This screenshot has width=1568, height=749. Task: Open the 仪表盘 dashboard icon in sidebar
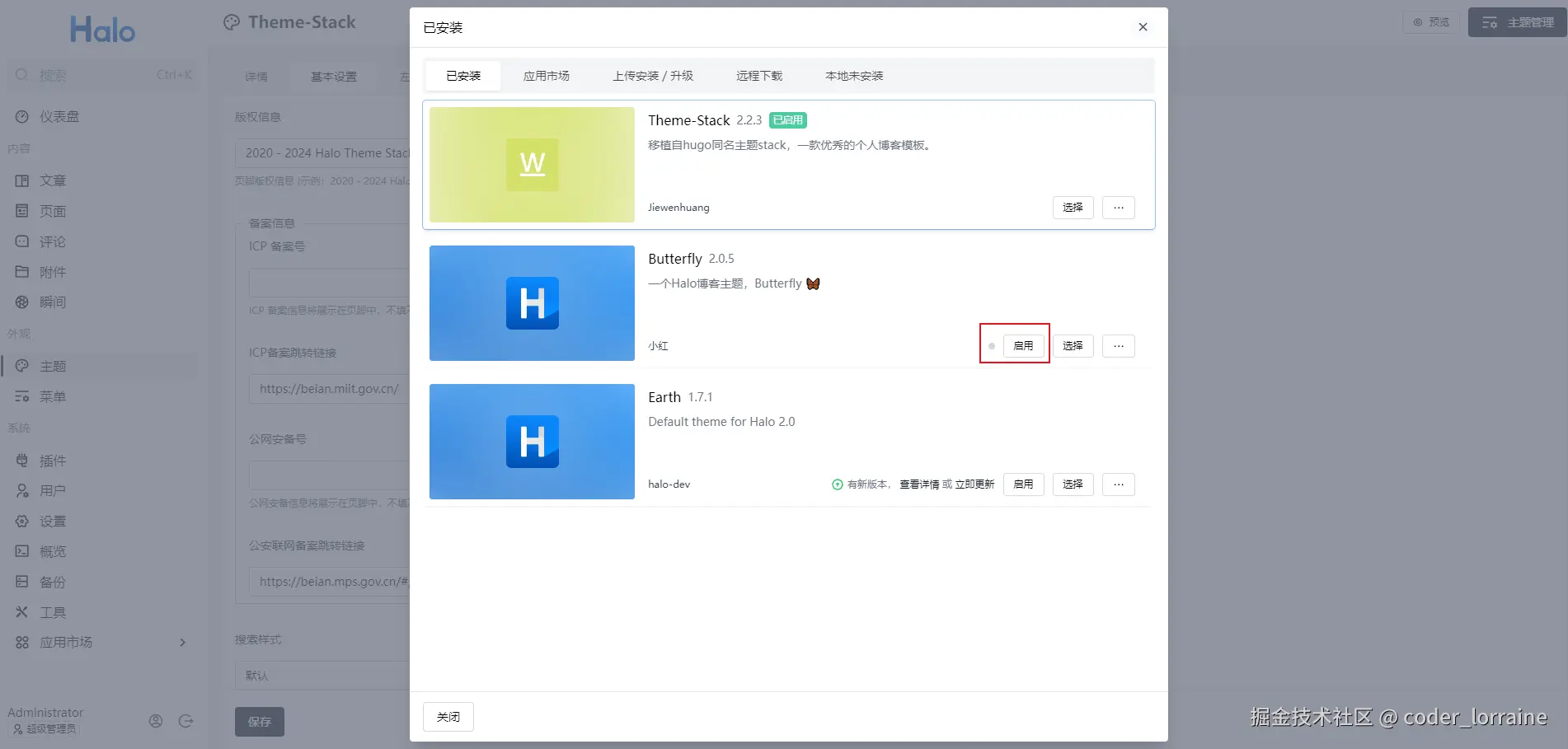point(22,117)
